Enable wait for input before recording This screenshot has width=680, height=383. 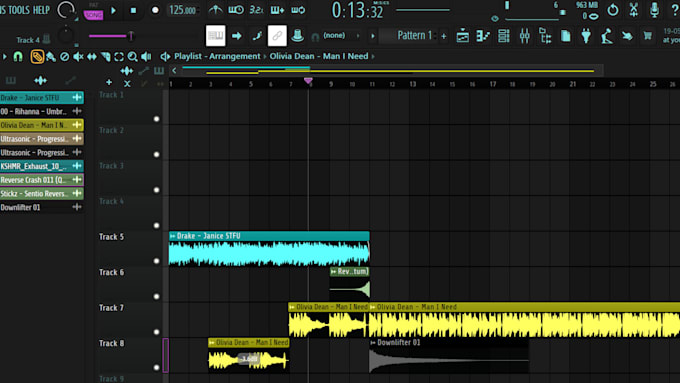coord(236,10)
